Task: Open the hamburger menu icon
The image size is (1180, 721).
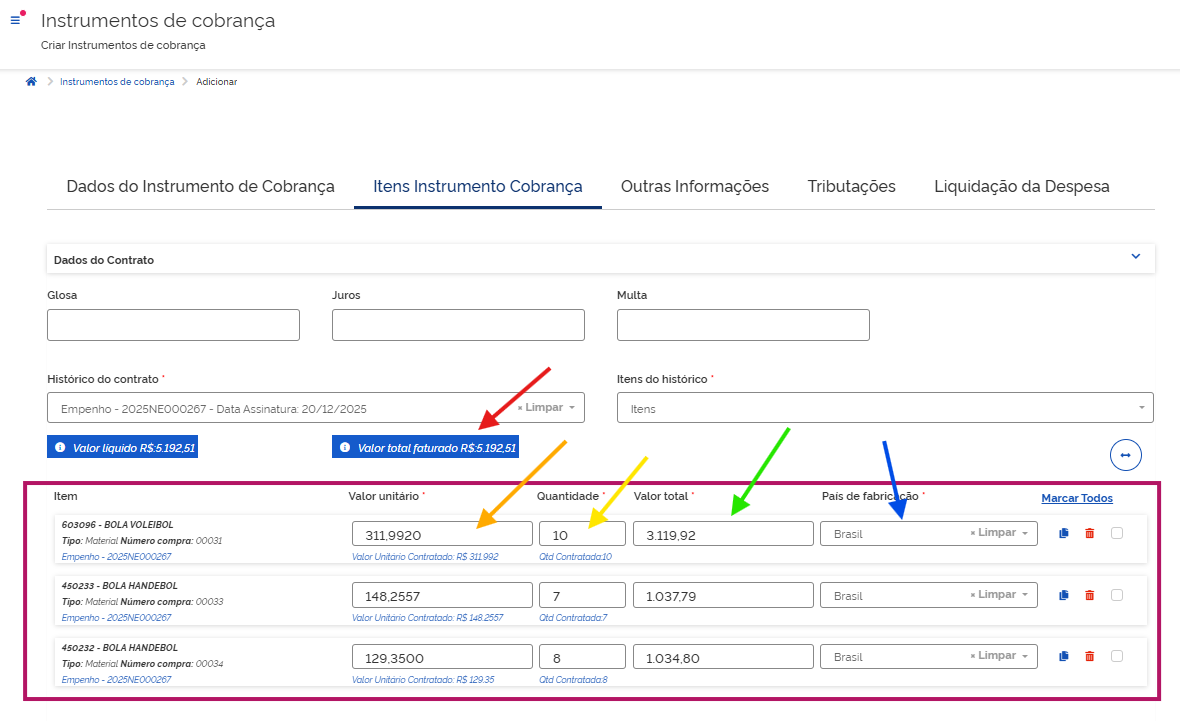Action: click(x=15, y=20)
